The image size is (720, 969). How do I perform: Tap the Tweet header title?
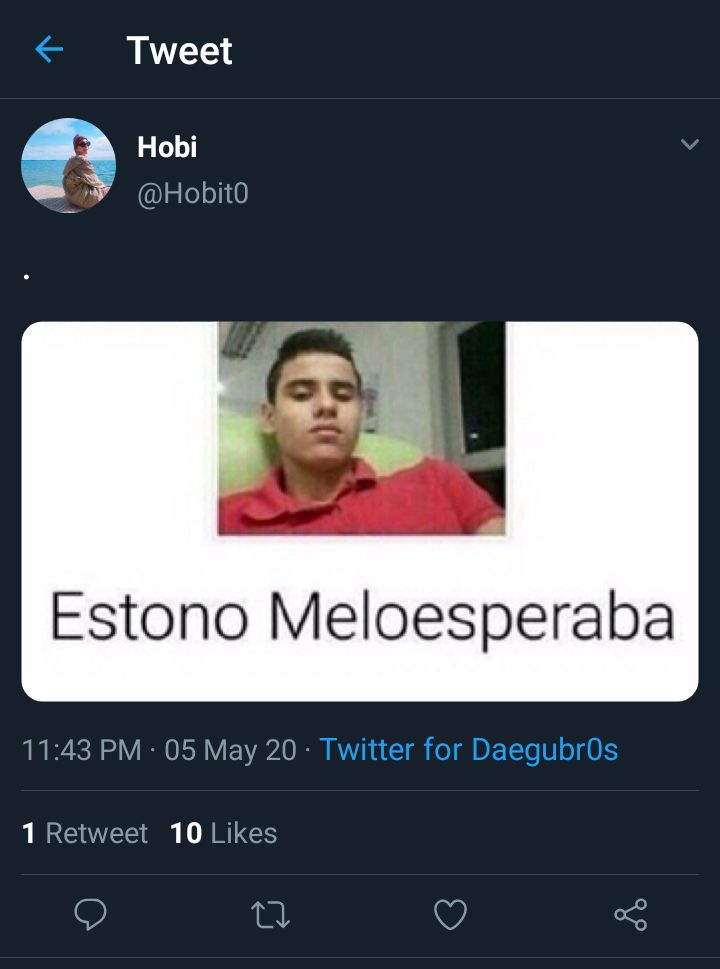(179, 50)
